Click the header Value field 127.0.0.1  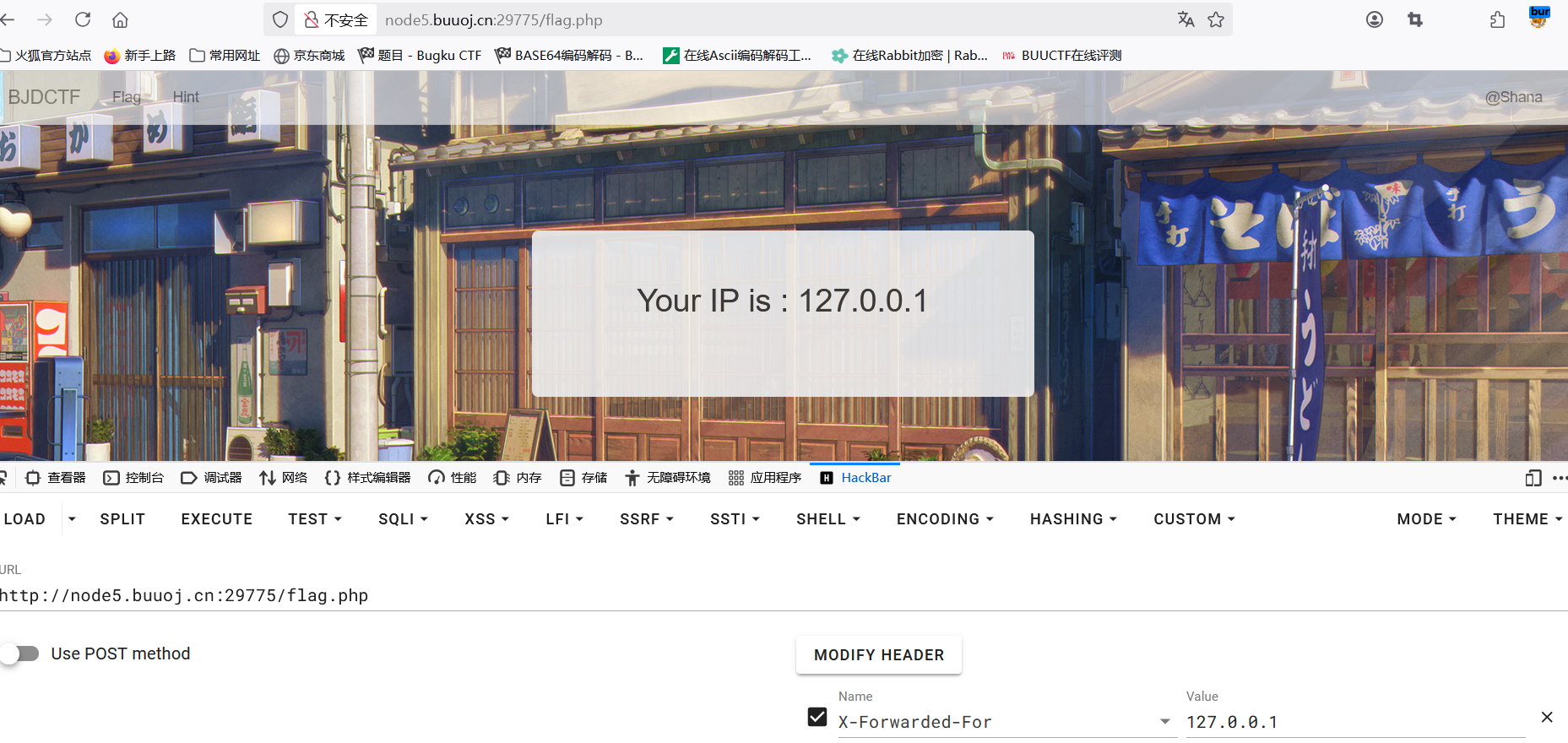[1355, 722]
